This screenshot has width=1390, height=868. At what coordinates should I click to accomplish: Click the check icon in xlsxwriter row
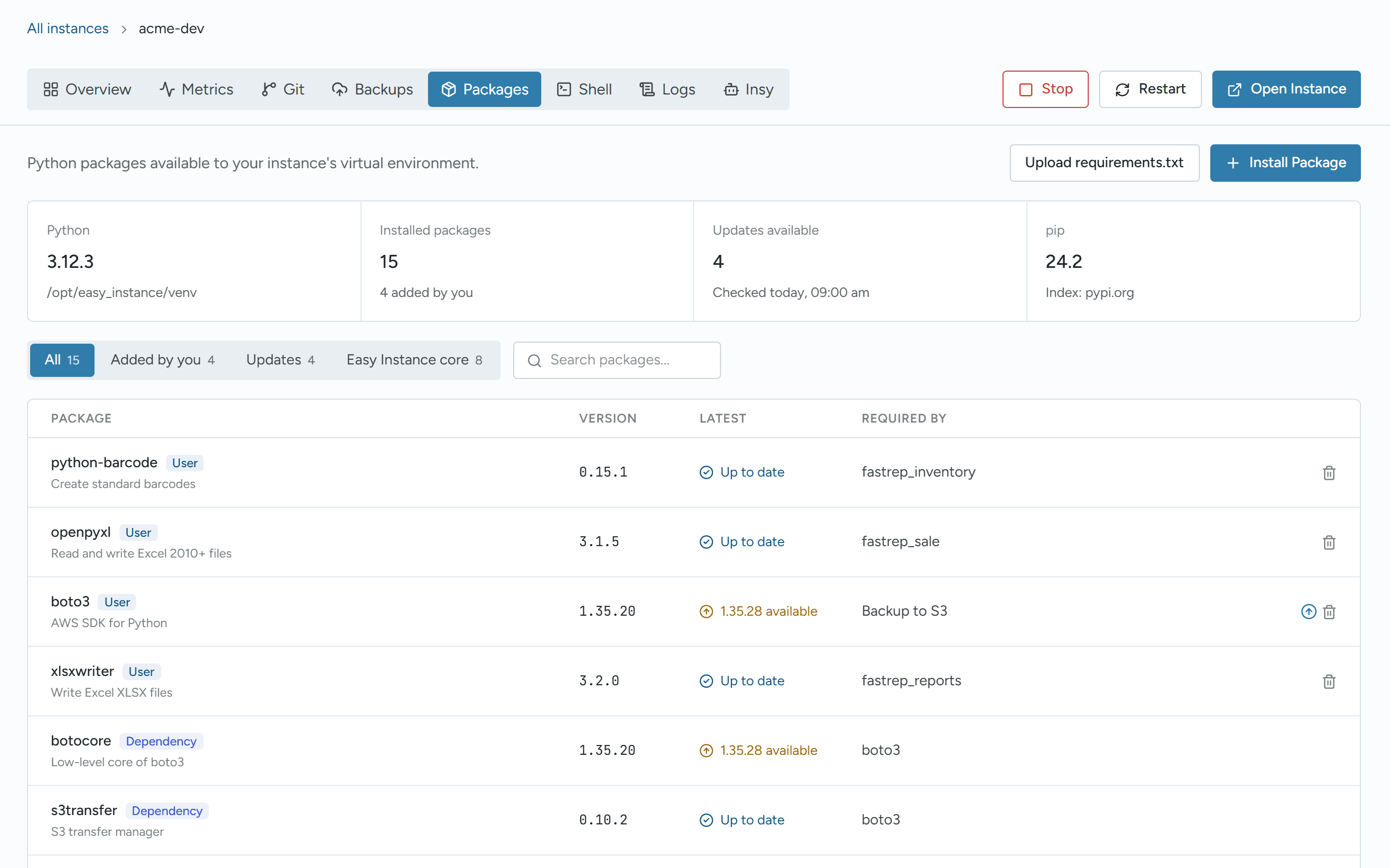click(706, 681)
